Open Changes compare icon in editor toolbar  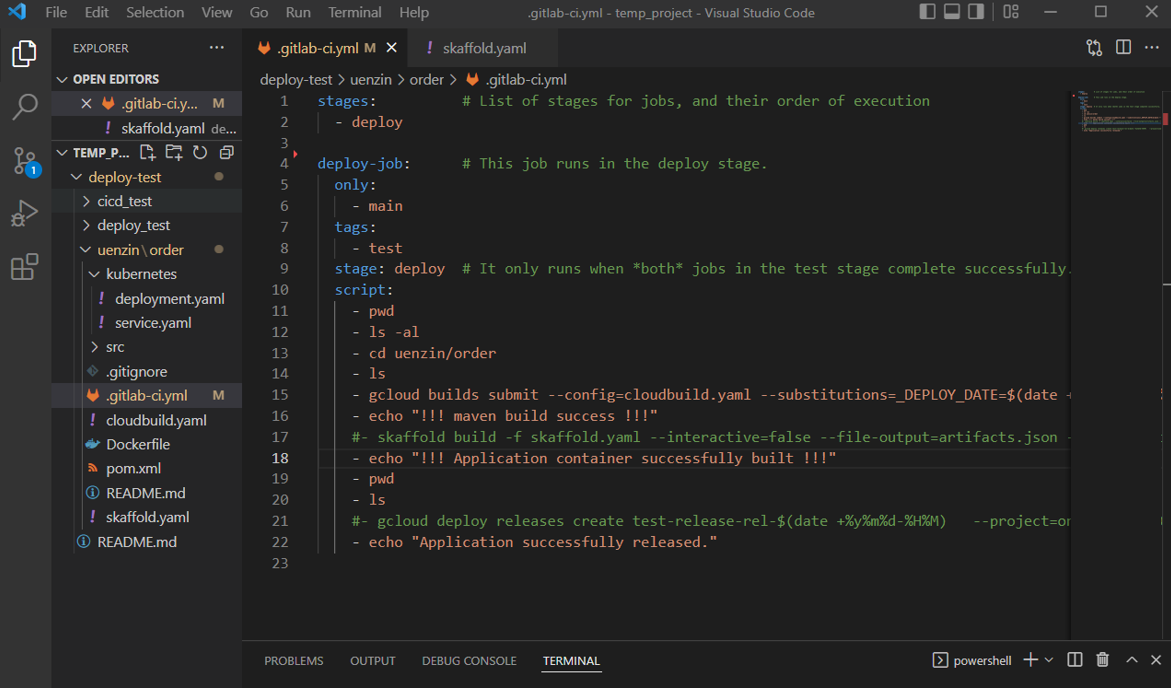(1094, 48)
